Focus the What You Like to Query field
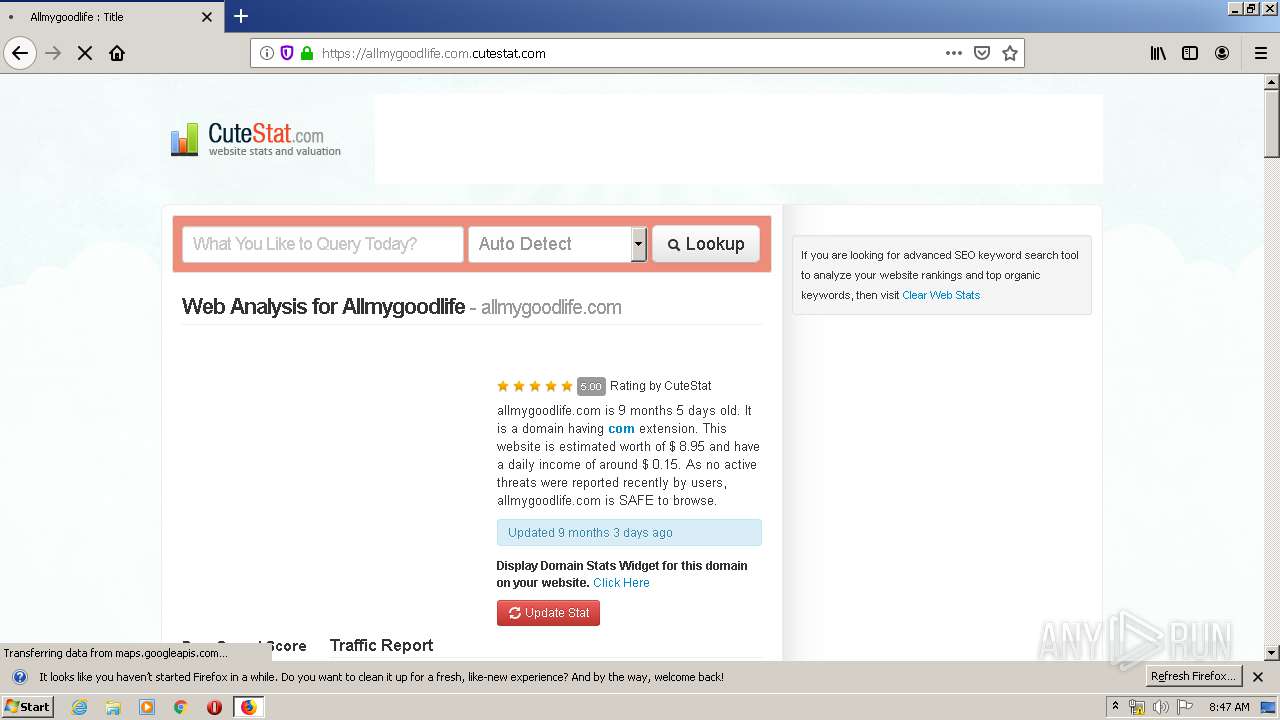Image resolution: width=1280 pixels, height=720 pixels. 323,244
